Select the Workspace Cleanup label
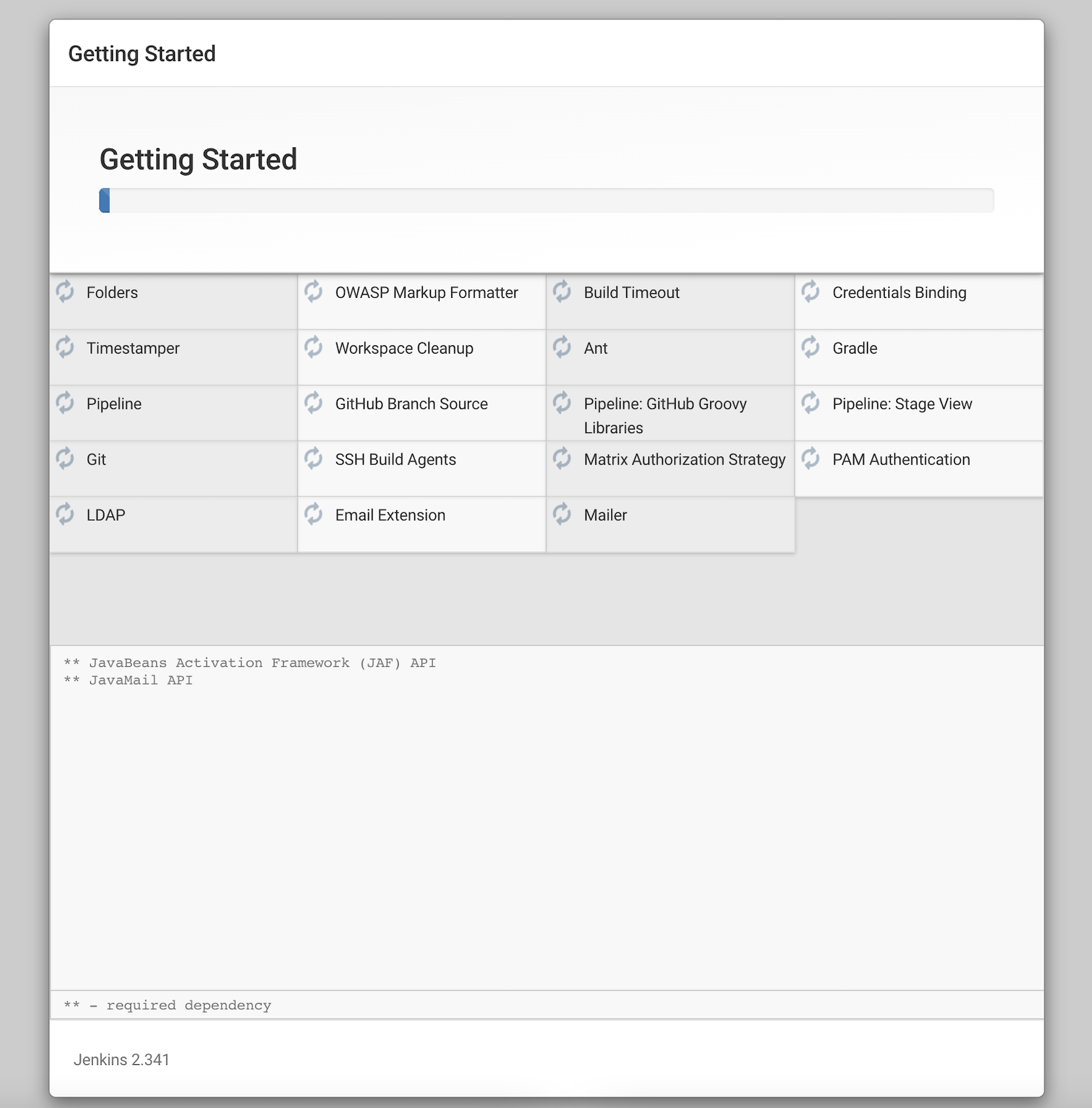The height and width of the screenshot is (1108, 1092). coord(404,348)
